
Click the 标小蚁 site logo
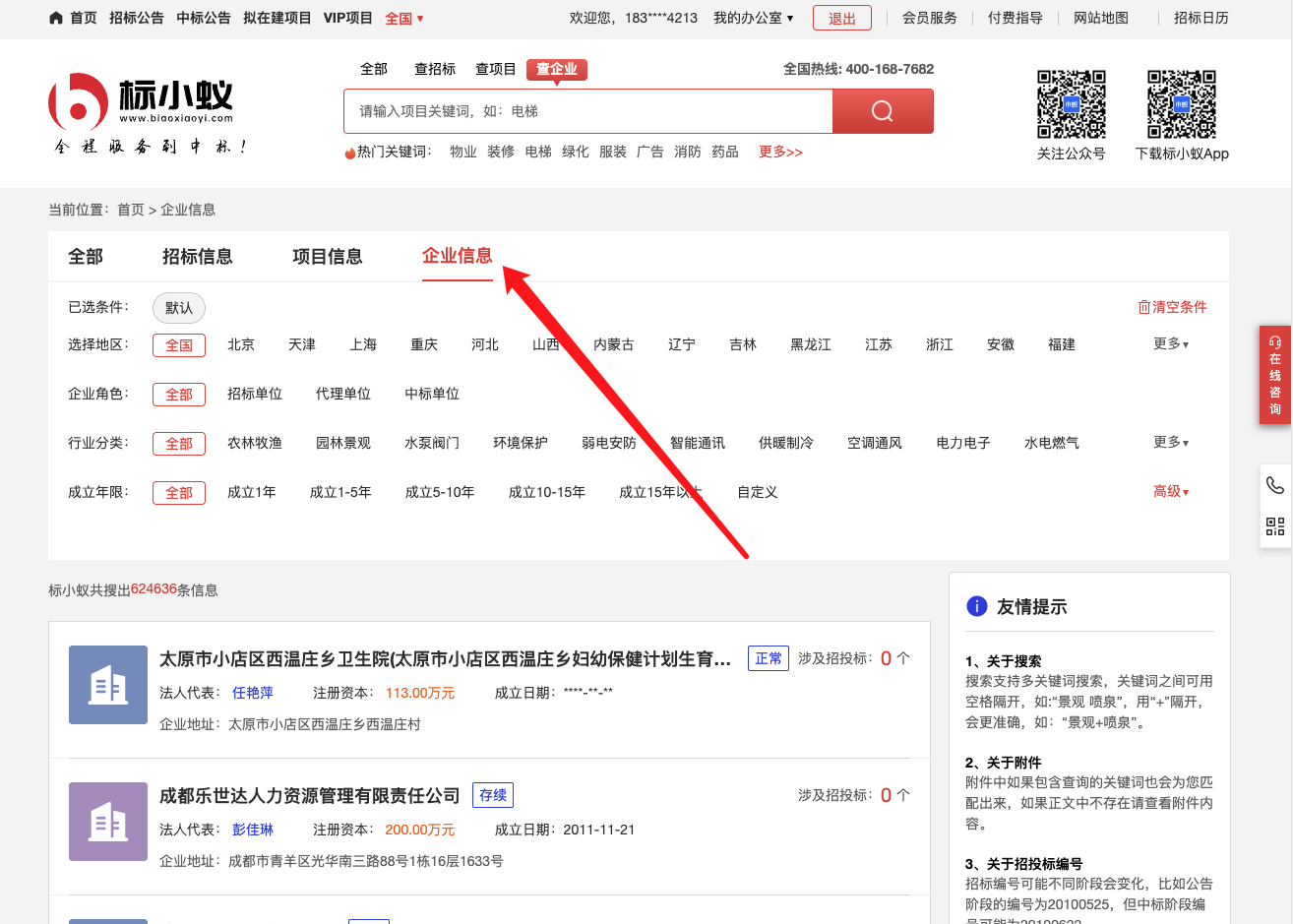(x=142, y=106)
